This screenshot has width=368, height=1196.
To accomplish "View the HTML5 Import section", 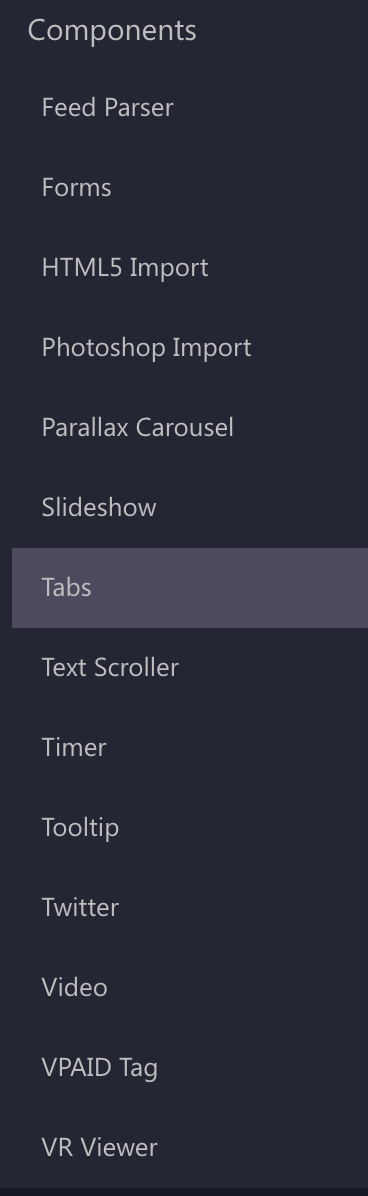I will pyautogui.click(x=189, y=268).
